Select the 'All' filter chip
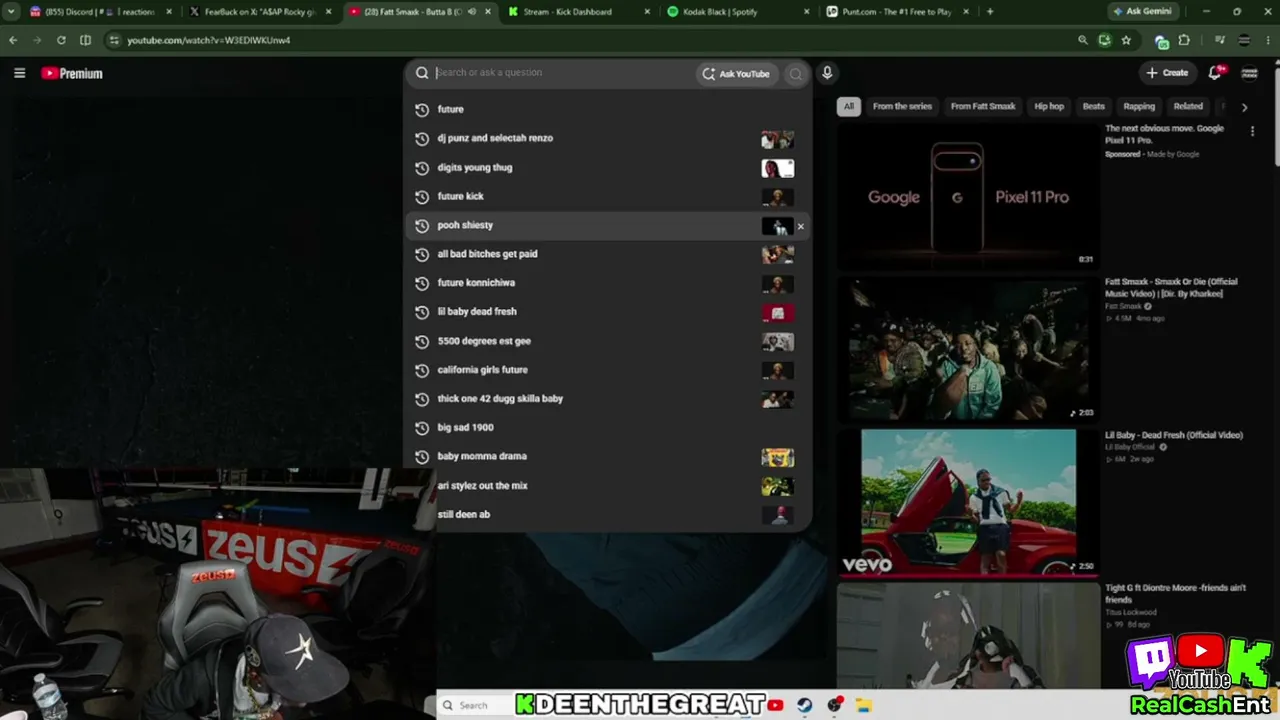Viewport: 1280px width, 720px height. (849, 106)
